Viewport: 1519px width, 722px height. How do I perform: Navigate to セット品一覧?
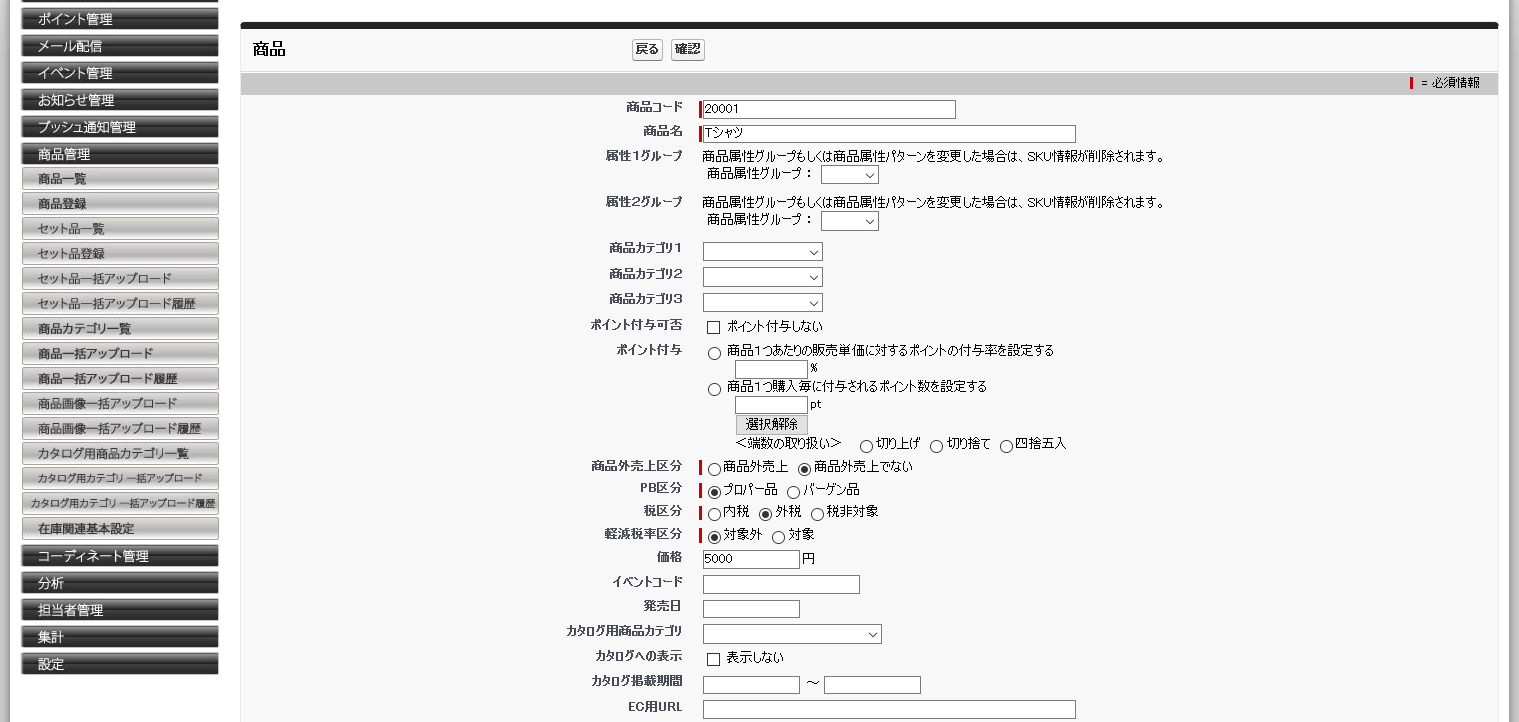coord(120,227)
